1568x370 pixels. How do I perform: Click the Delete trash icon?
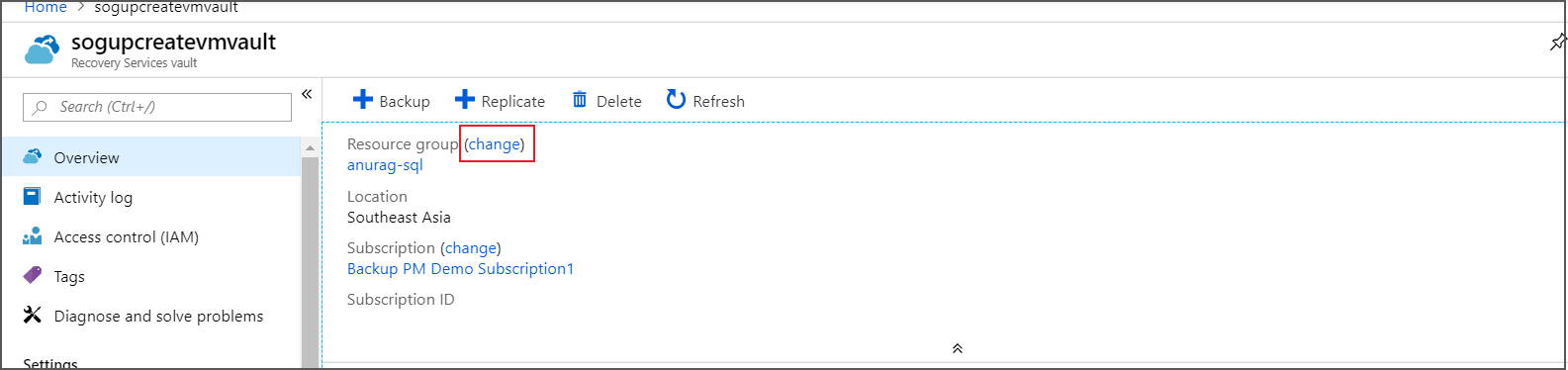(580, 100)
